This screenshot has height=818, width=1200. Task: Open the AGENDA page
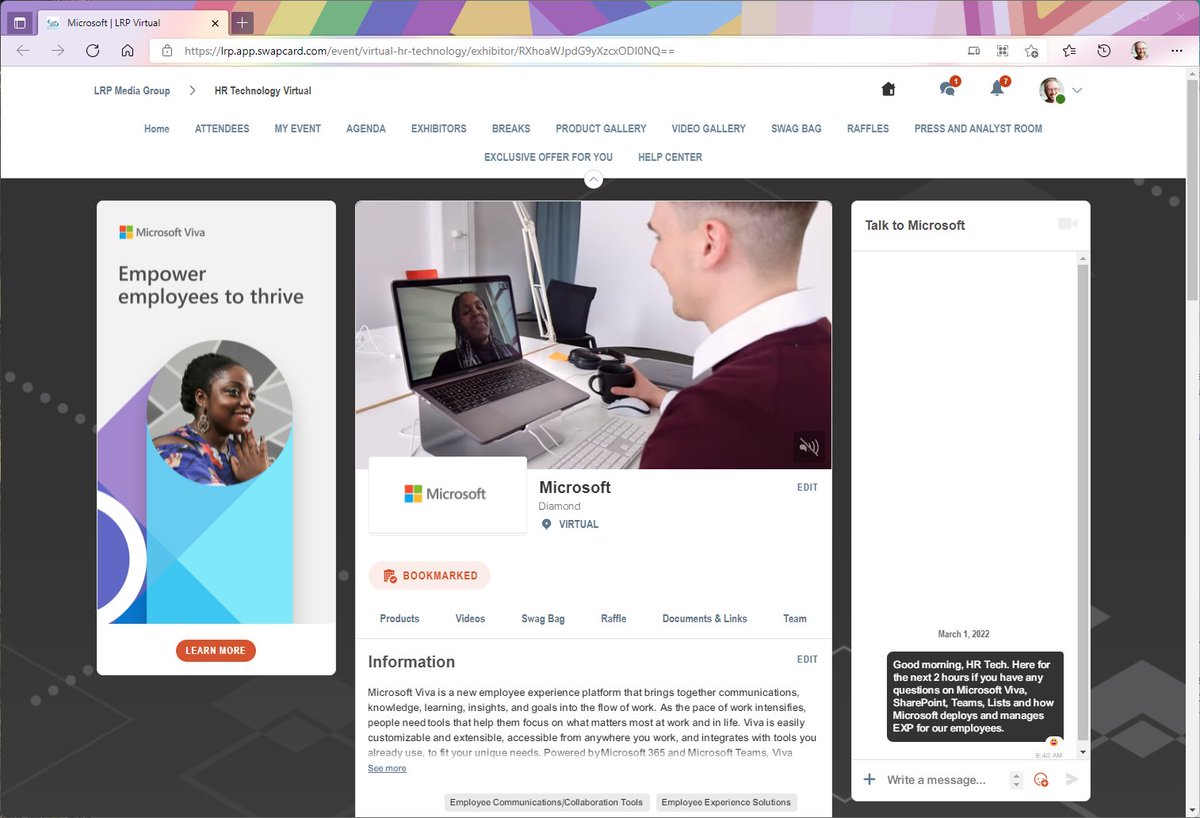pos(366,129)
